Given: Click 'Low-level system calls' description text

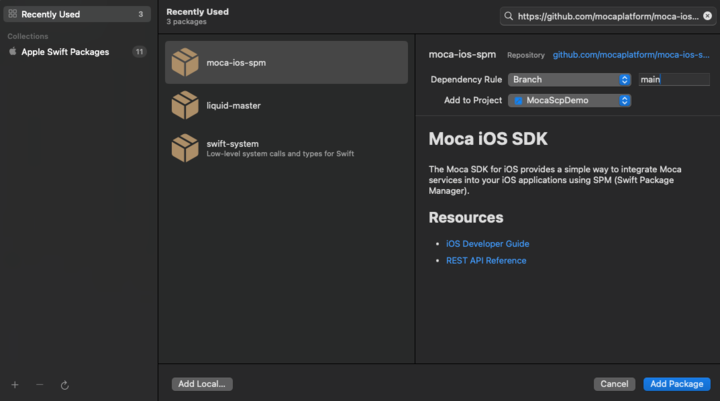Looking at the screenshot, I should coord(280,154).
